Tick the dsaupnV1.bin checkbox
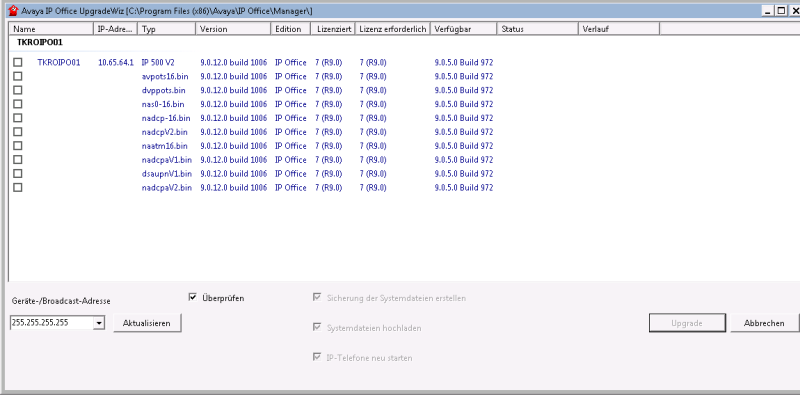This screenshot has width=800, height=397. (18, 173)
